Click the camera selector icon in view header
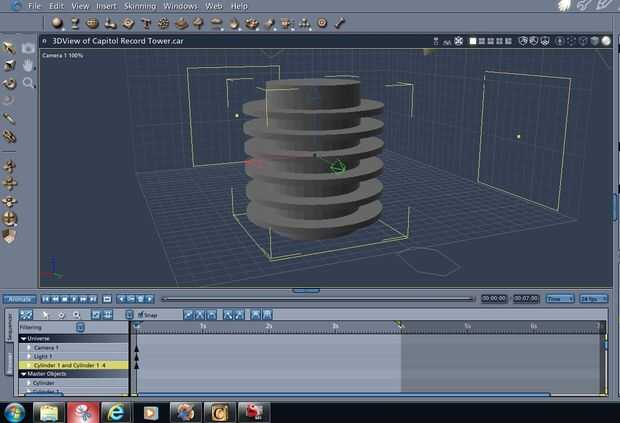The image size is (620, 423). pos(435,41)
